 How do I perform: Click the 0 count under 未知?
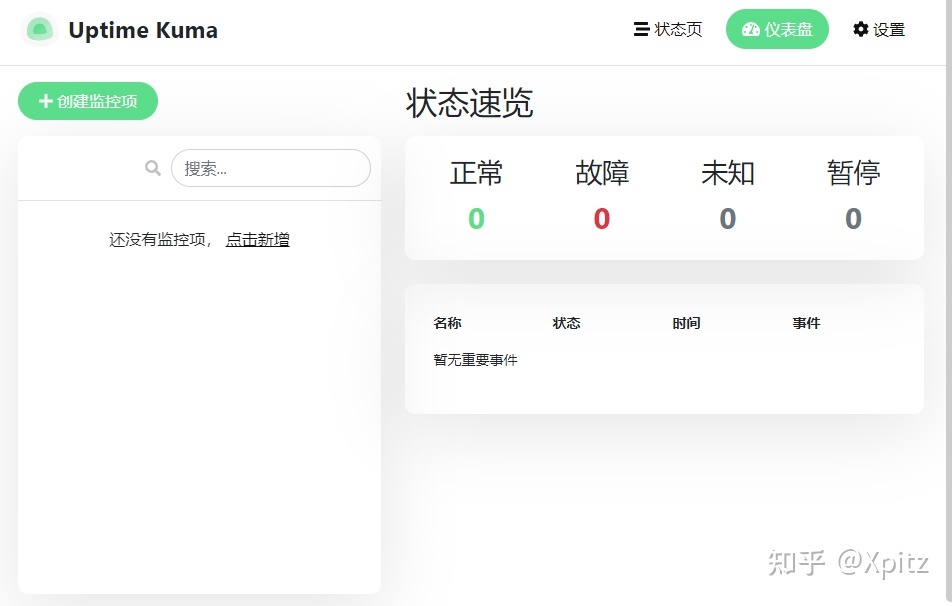pyautogui.click(x=727, y=219)
